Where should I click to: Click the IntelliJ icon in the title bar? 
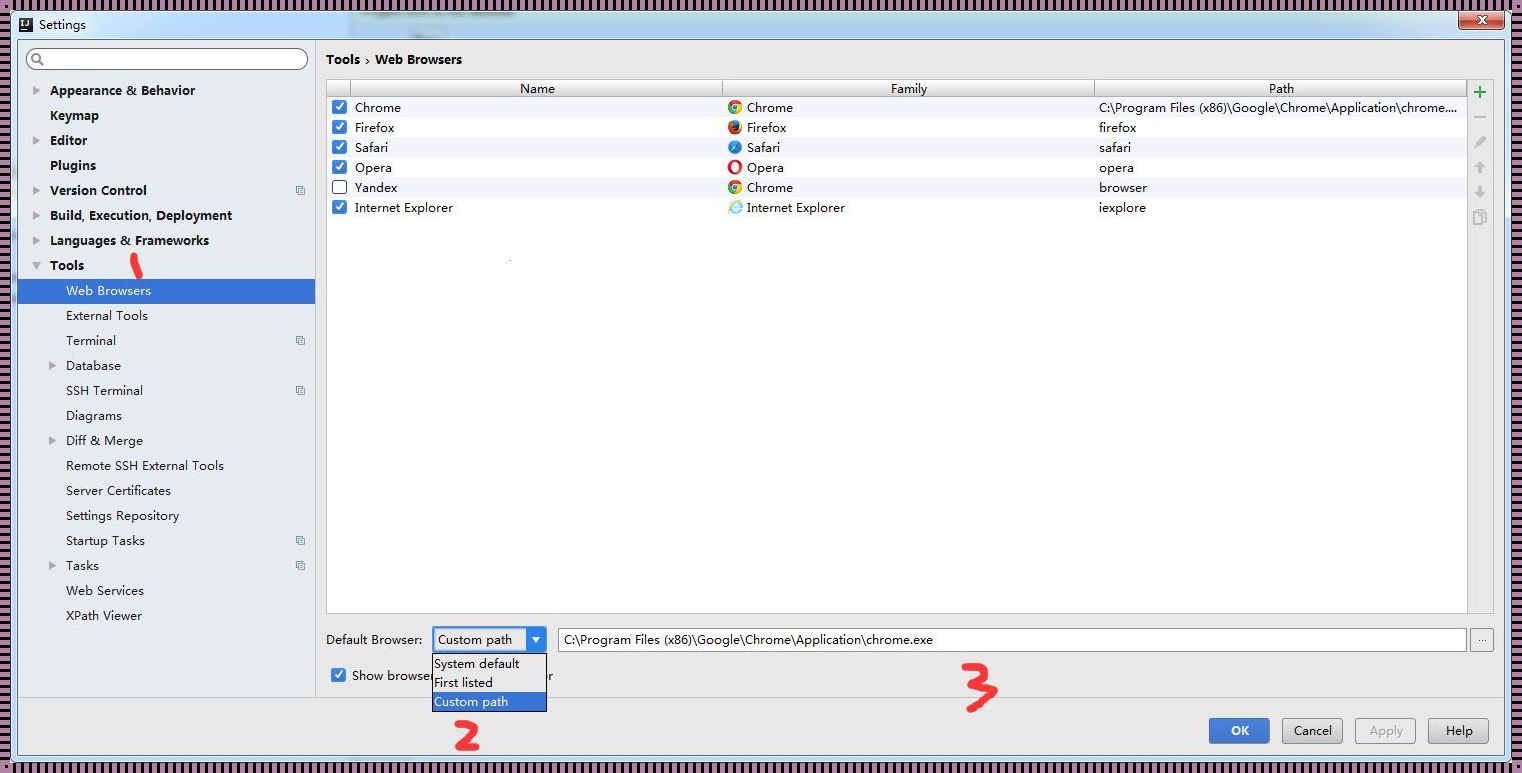point(26,24)
